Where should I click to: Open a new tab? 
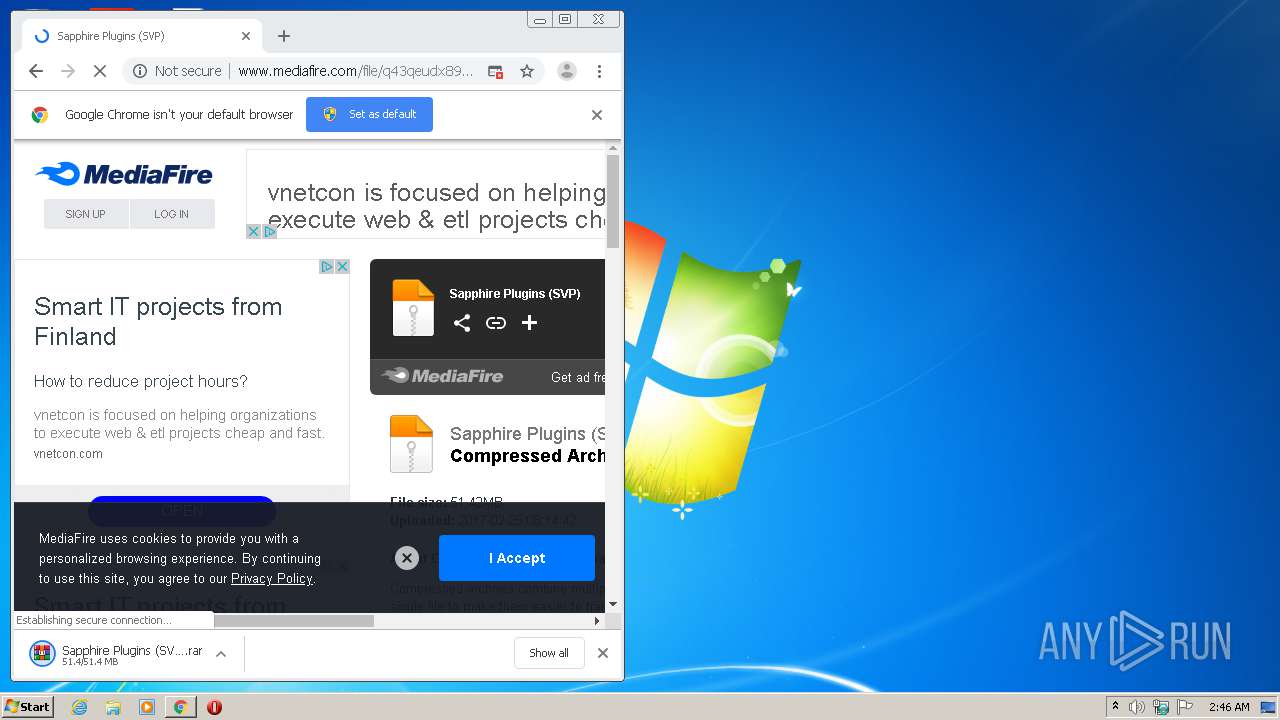click(x=284, y=36)
